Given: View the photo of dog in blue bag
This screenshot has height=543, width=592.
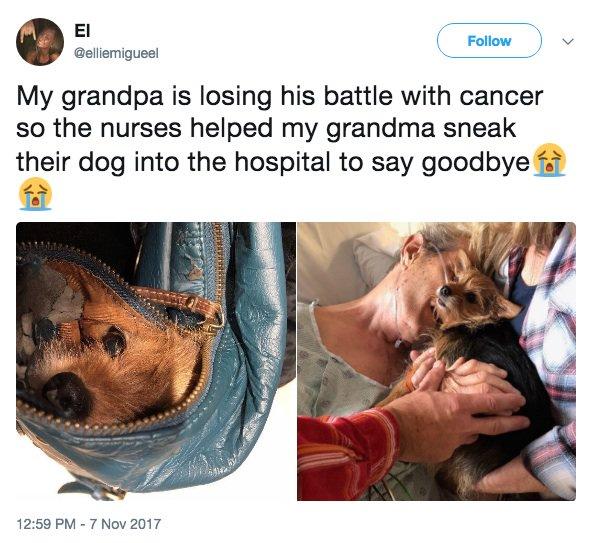Looking at the screenshot, I should (x=156, y=361).
